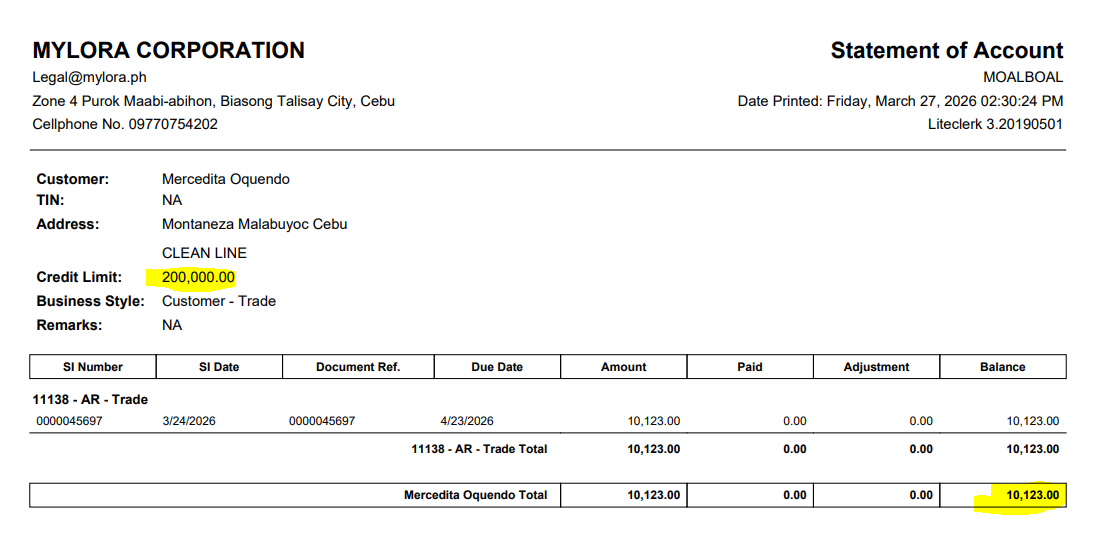Viewport: 1102px width, 540px height.
Task: Click the Mercedita Oquendo Total row label
Action: [x=475, y=495]
